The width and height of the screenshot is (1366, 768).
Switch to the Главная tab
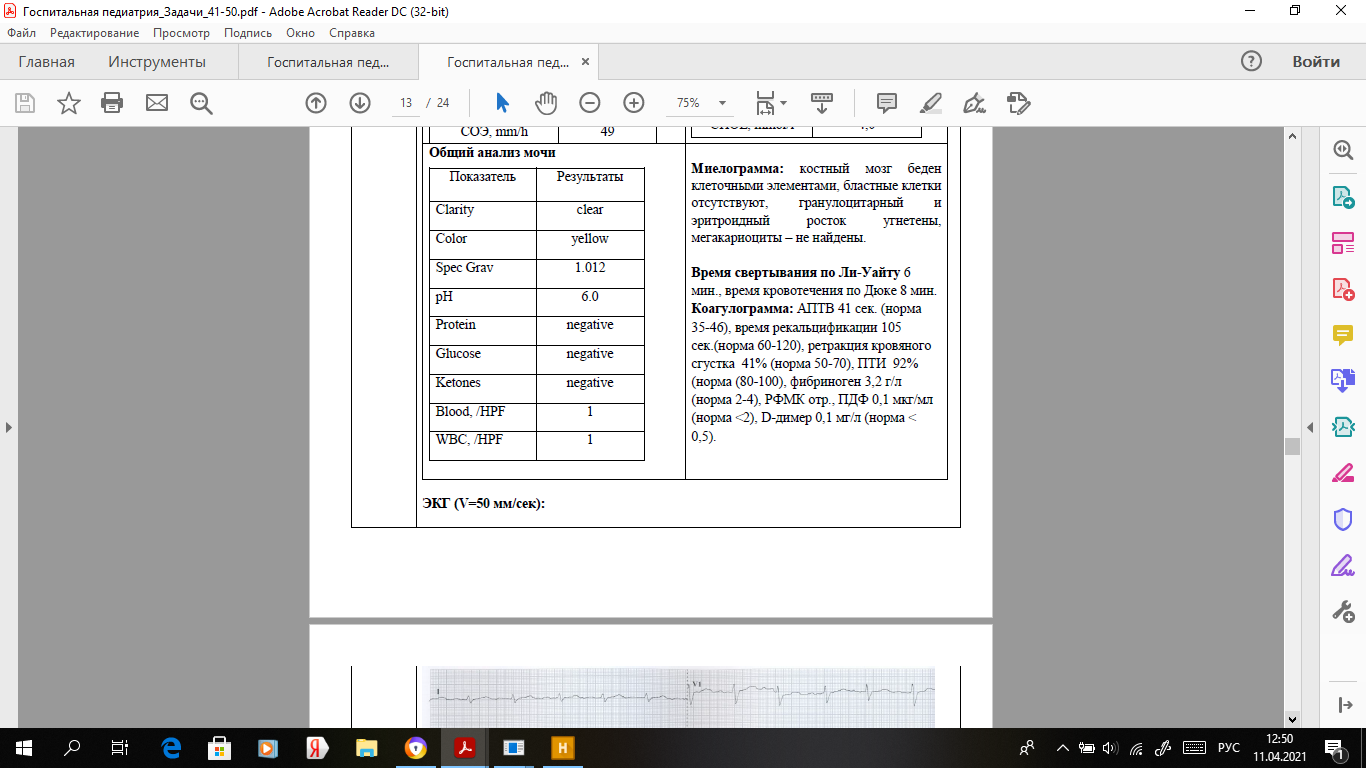pos(47,62)
